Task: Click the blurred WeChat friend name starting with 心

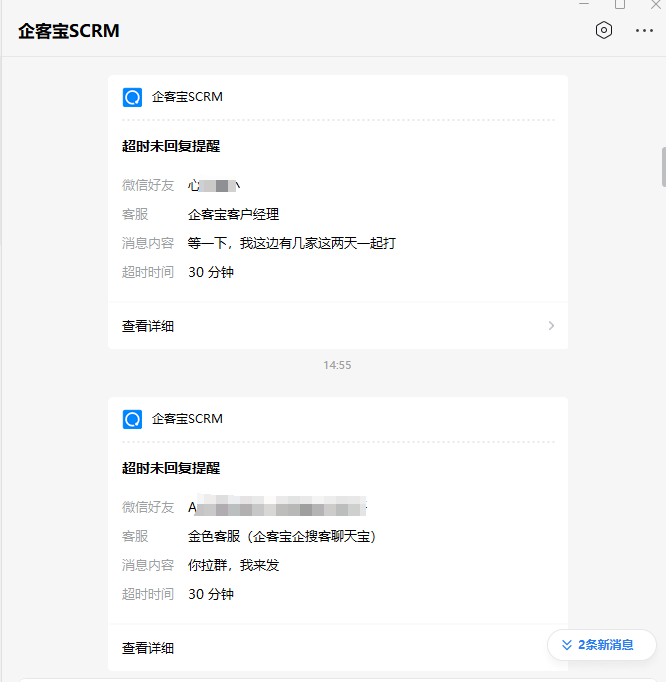Action: point(214,186)
